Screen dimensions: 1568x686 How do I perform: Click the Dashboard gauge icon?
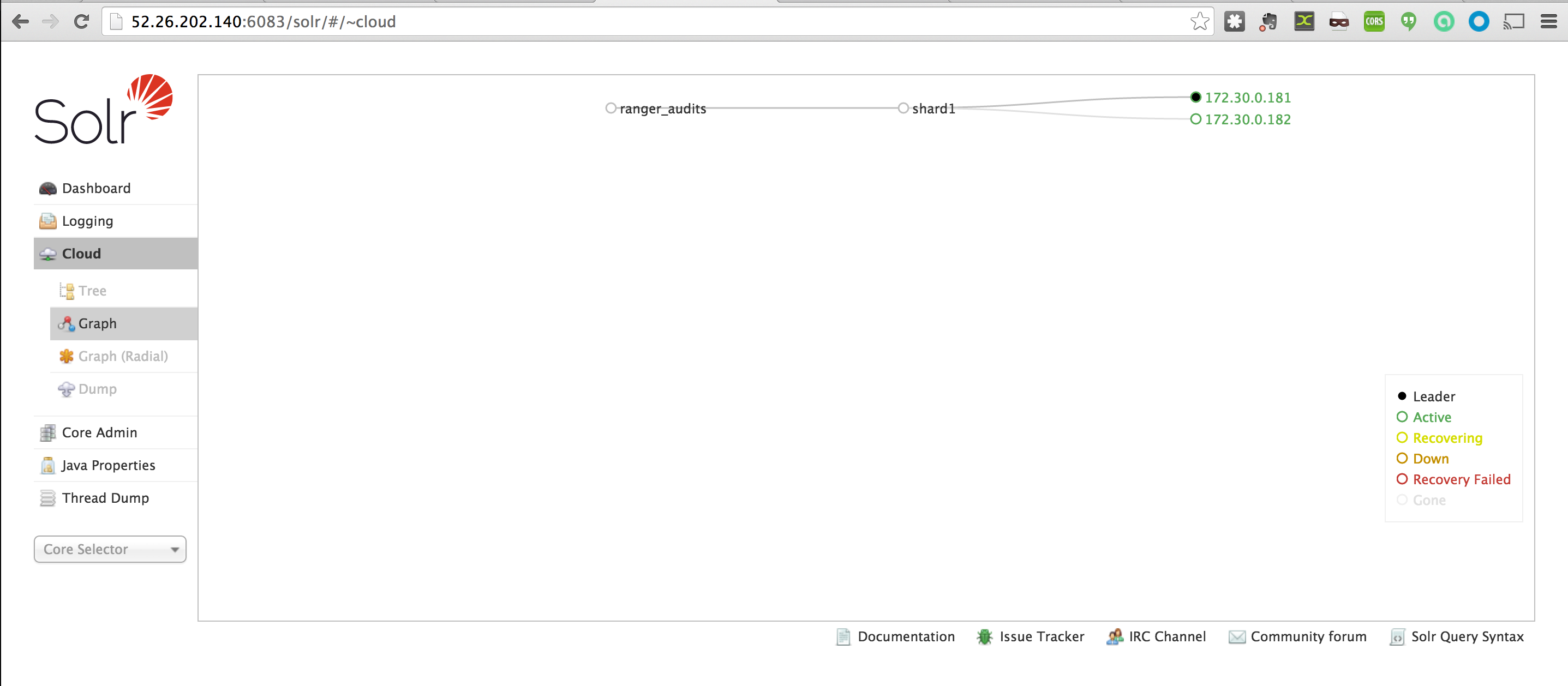coord(47,189)
